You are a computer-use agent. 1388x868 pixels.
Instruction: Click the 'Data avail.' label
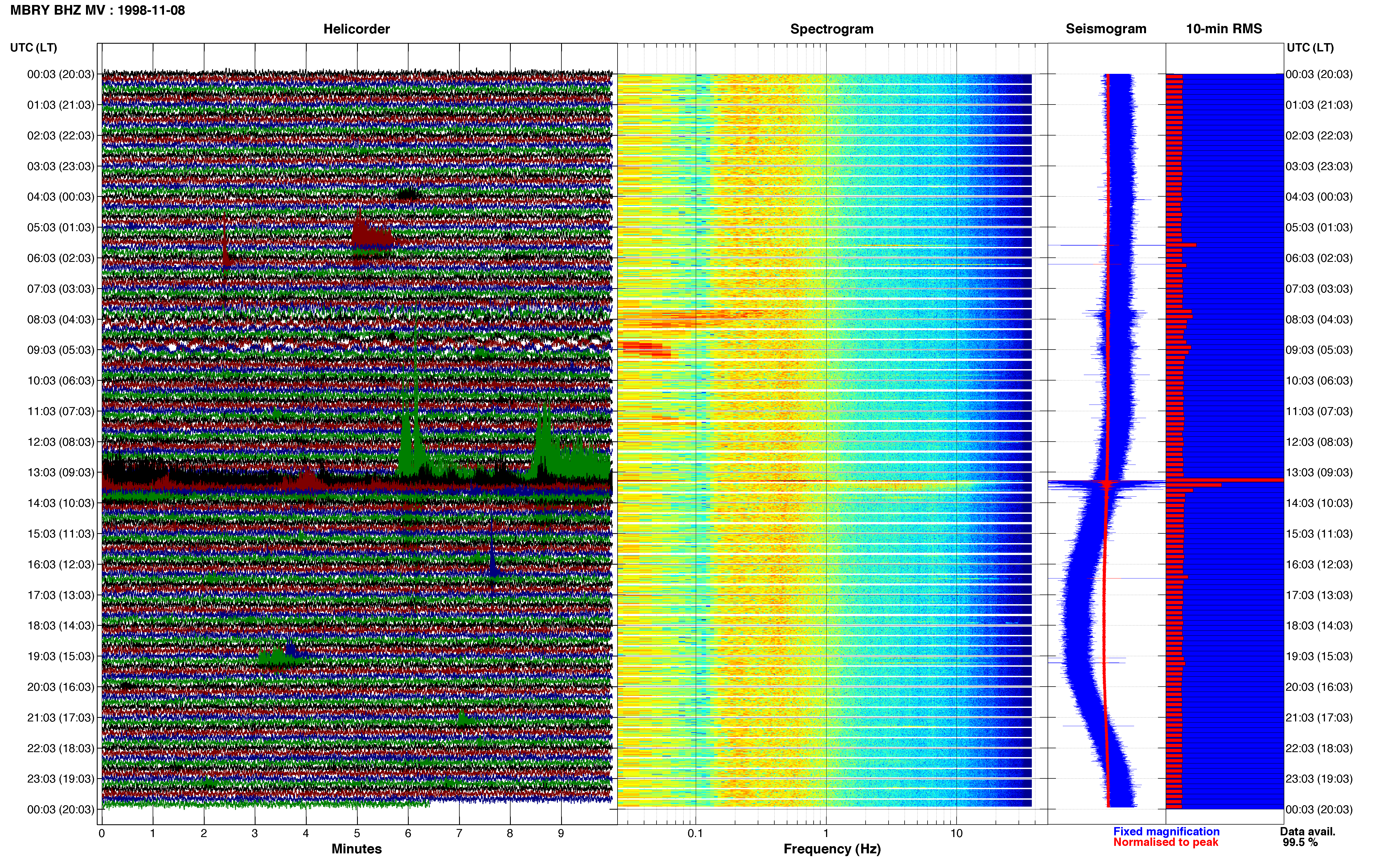coord(1308,831)
